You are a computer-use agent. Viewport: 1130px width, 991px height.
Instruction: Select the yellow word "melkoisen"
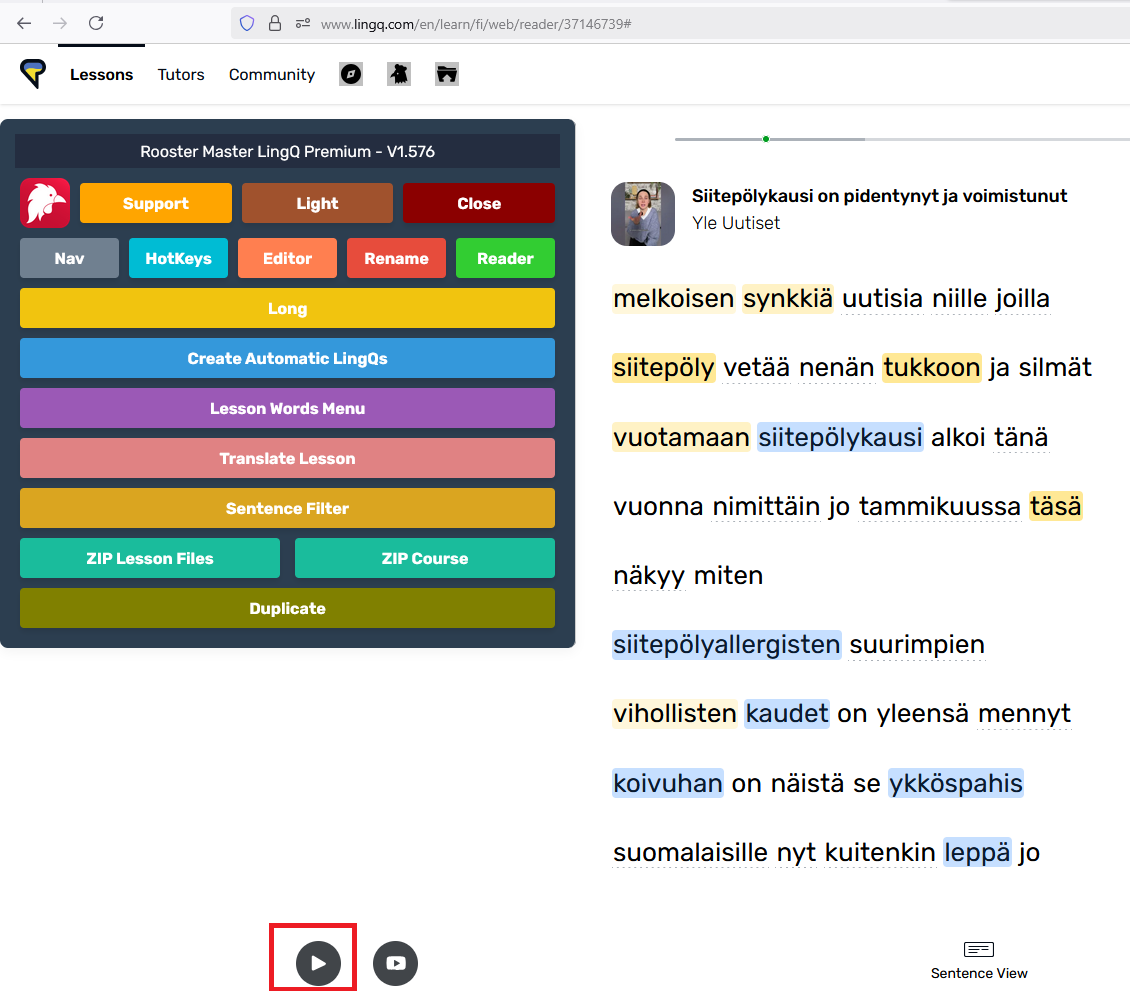674,298
